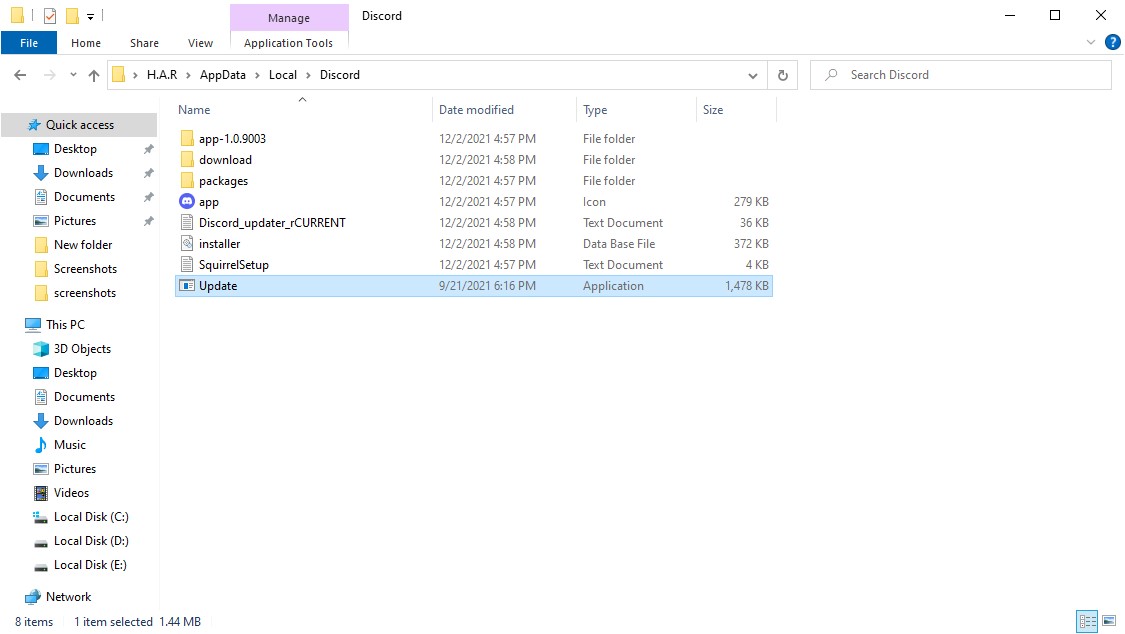Select Network in the navigation pane

click(68, 597)
